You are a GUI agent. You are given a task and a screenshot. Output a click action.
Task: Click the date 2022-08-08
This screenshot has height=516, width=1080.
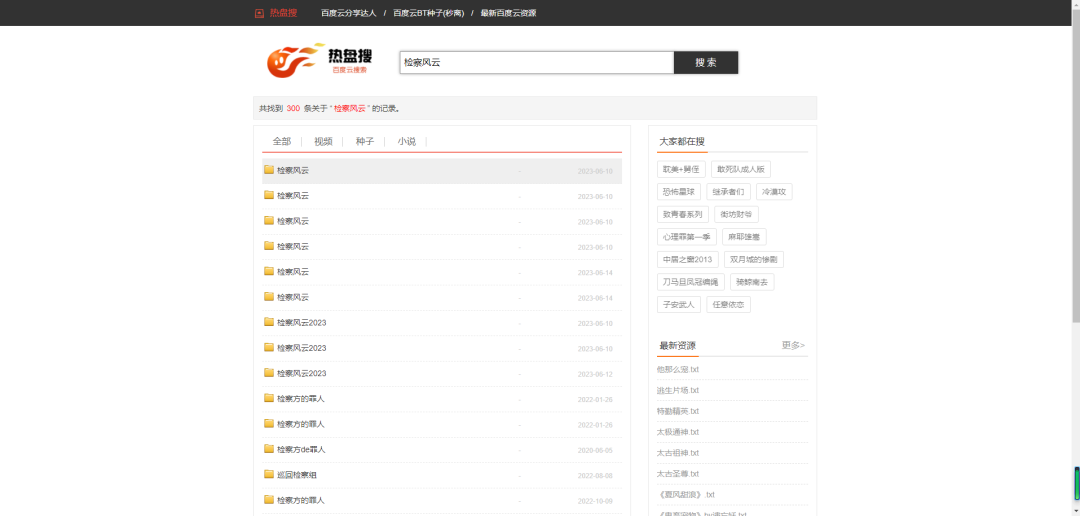595,475
